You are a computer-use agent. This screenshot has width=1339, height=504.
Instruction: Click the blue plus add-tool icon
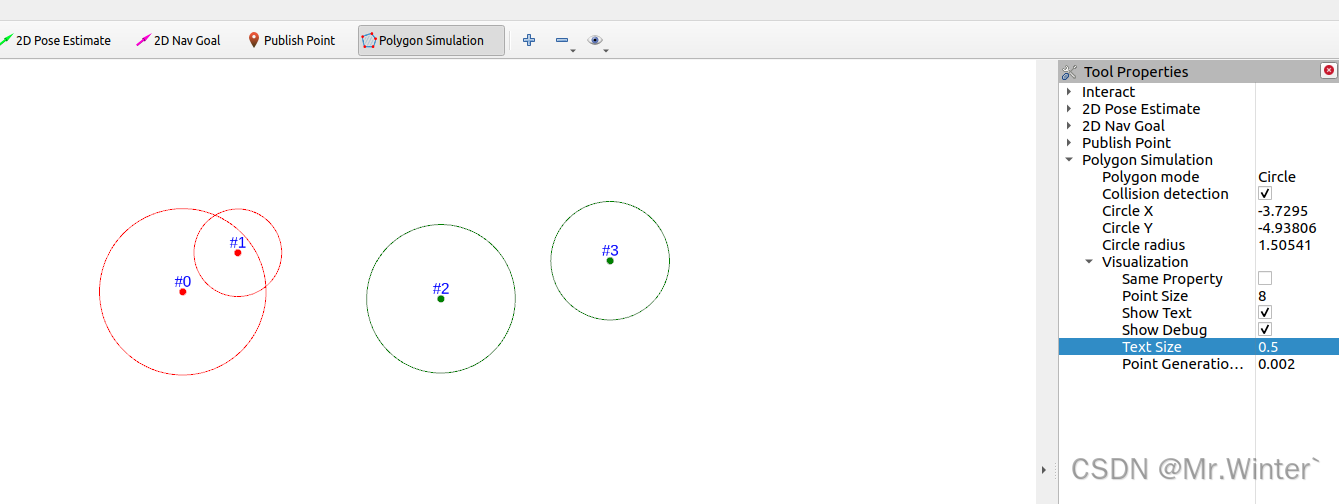529,40
